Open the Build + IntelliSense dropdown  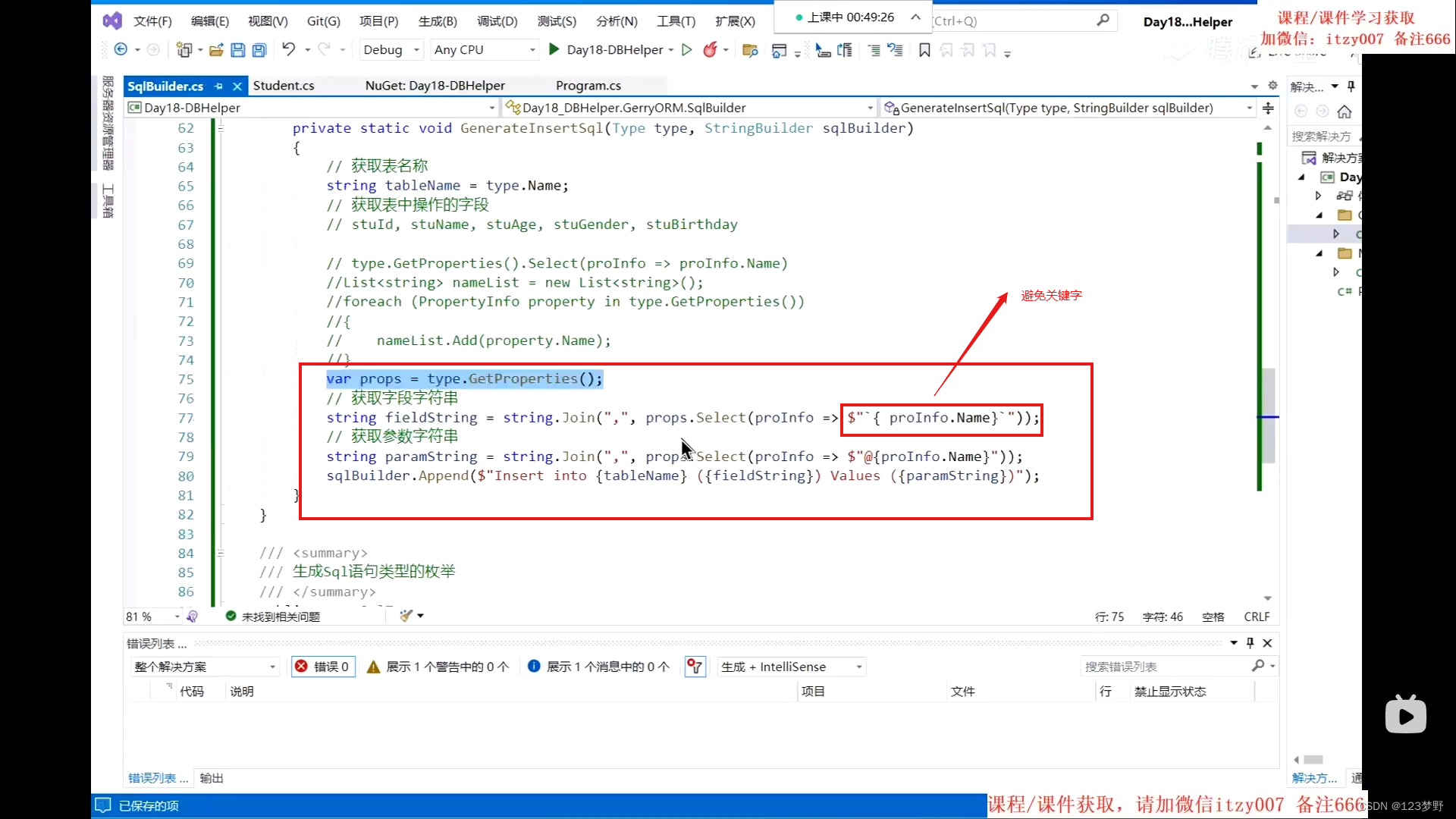791,667
